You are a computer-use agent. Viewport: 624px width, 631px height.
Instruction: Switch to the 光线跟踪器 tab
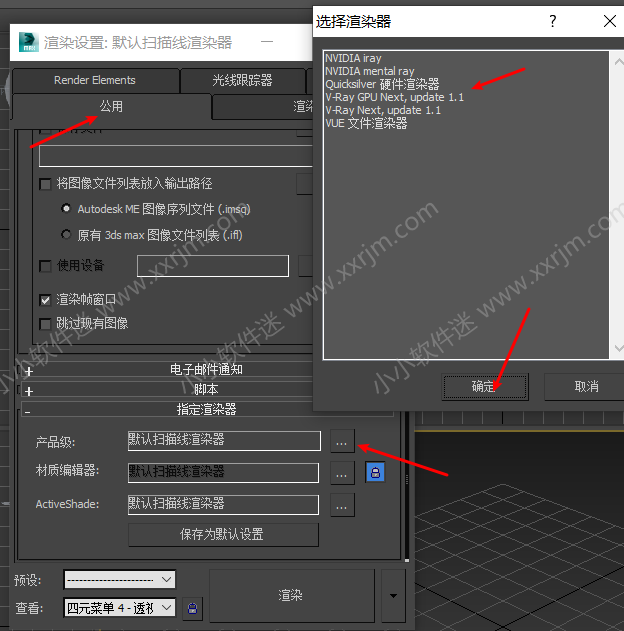tap(240, 80)
